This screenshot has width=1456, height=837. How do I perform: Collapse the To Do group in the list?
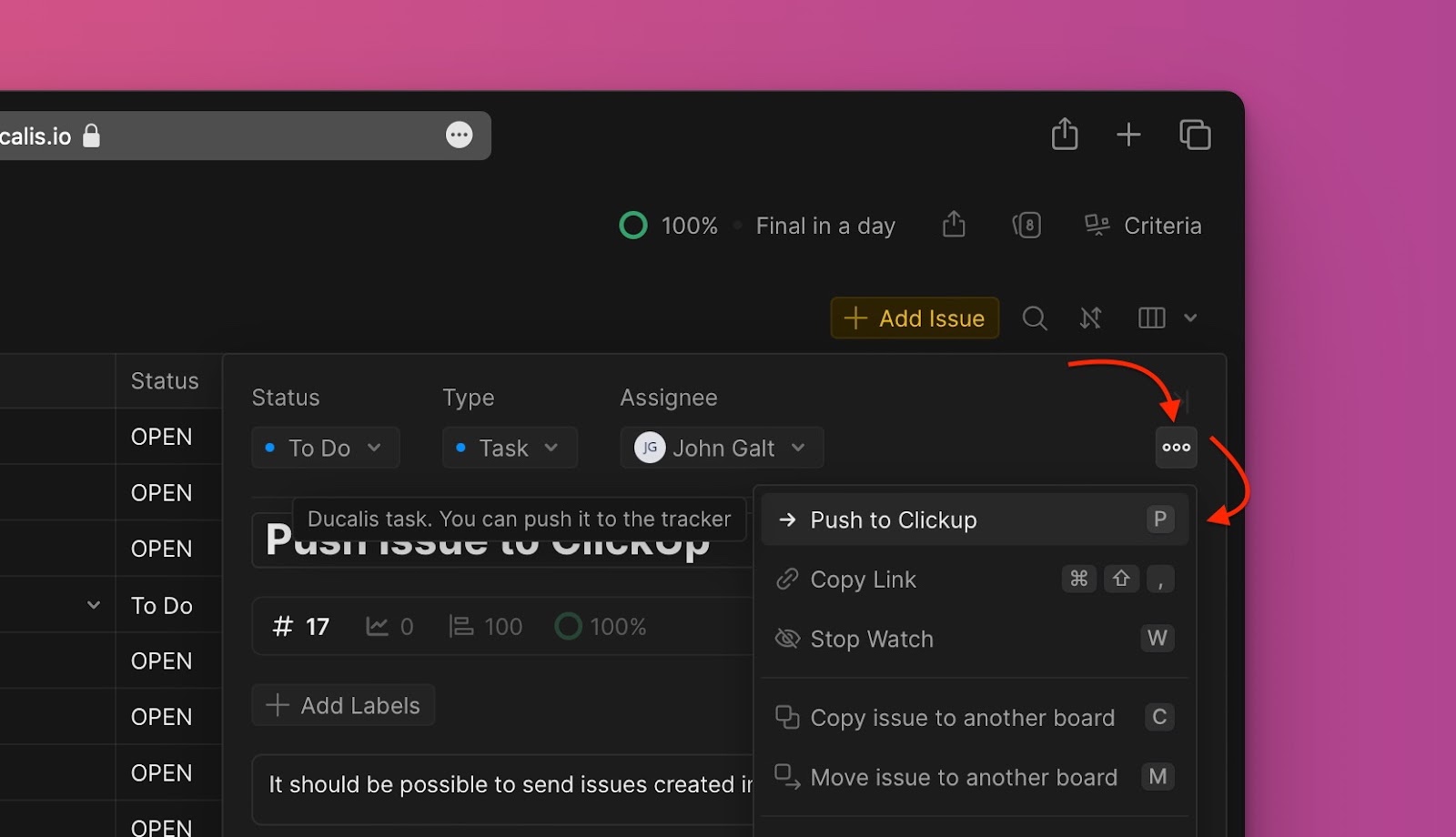(x=94, y=604)
